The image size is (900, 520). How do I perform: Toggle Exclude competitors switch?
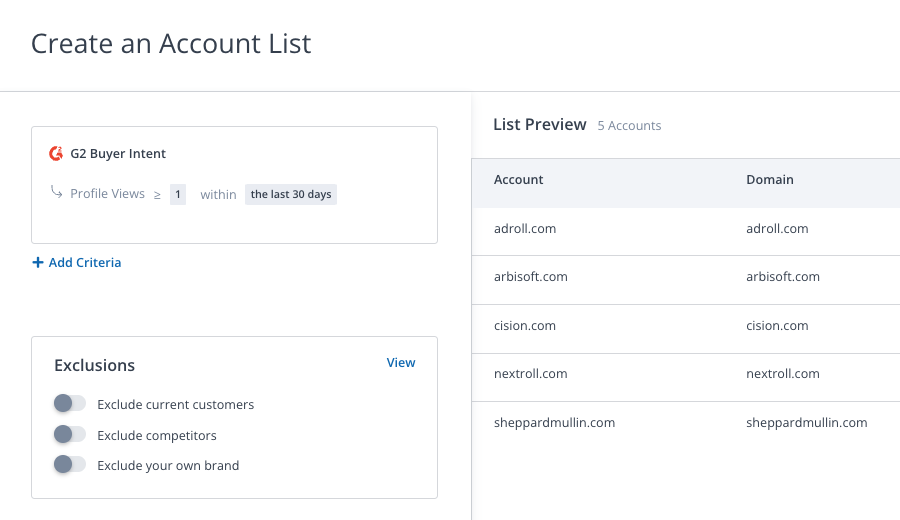pyautogui.click(x=69, y=435)
